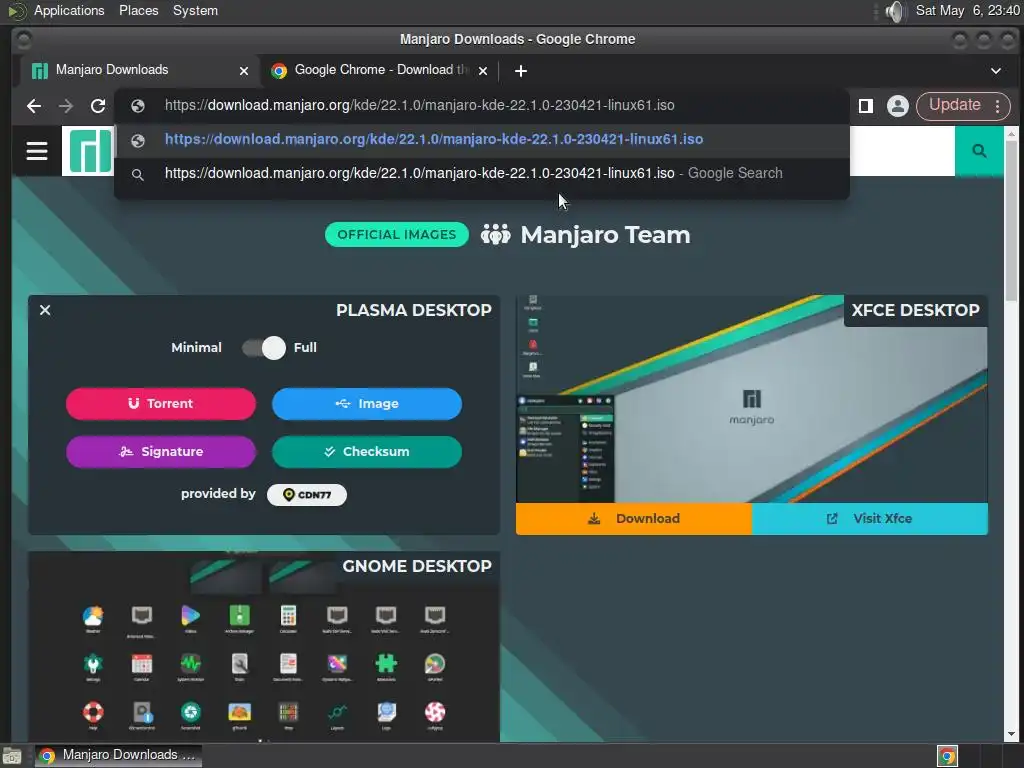Open the Chrome side panel icon

tap(866, 106)
